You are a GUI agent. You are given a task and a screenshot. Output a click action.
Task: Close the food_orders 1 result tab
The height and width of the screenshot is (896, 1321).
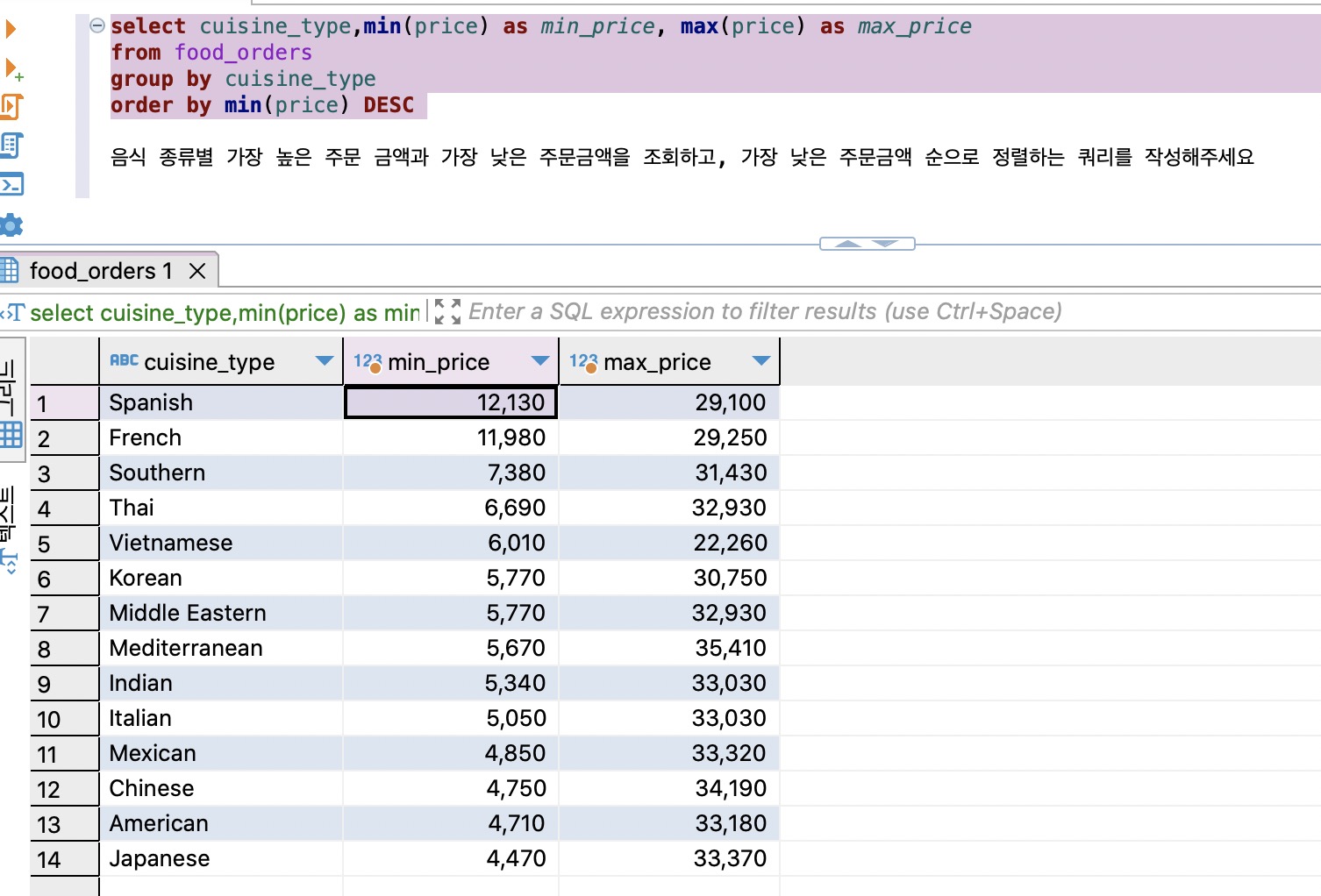coord(197,271)
